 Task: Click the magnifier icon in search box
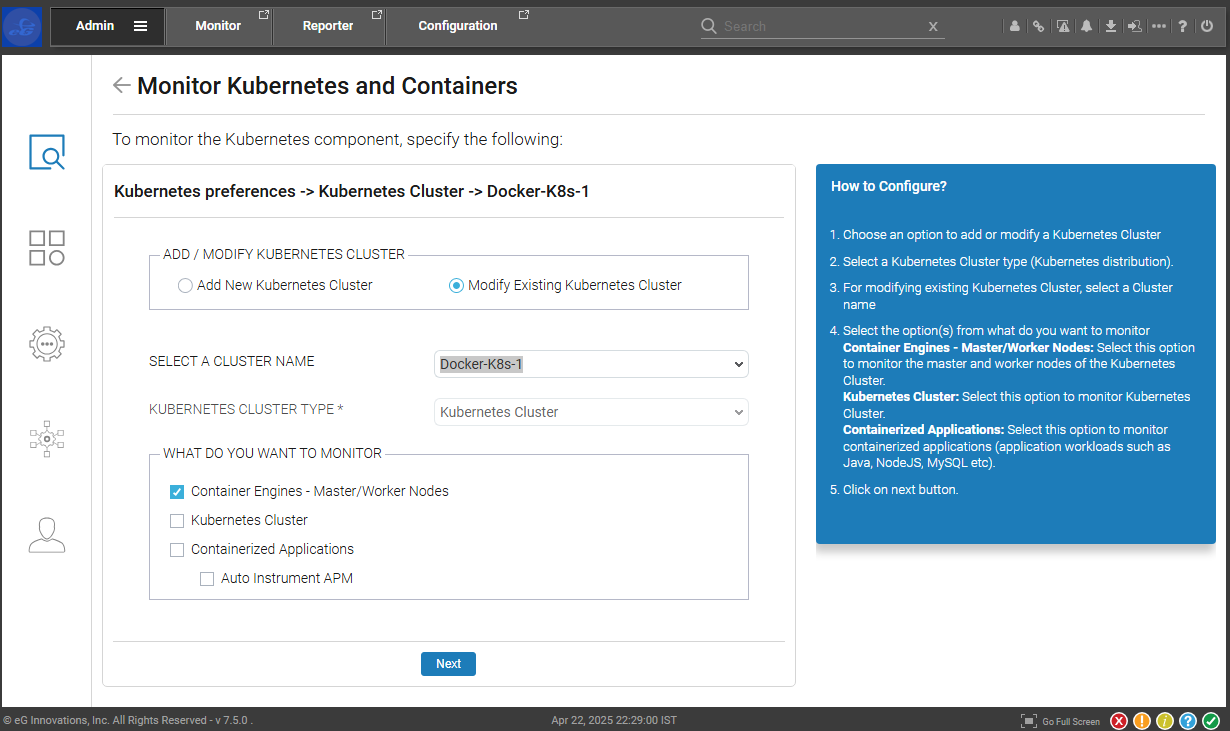pos(709,26)
